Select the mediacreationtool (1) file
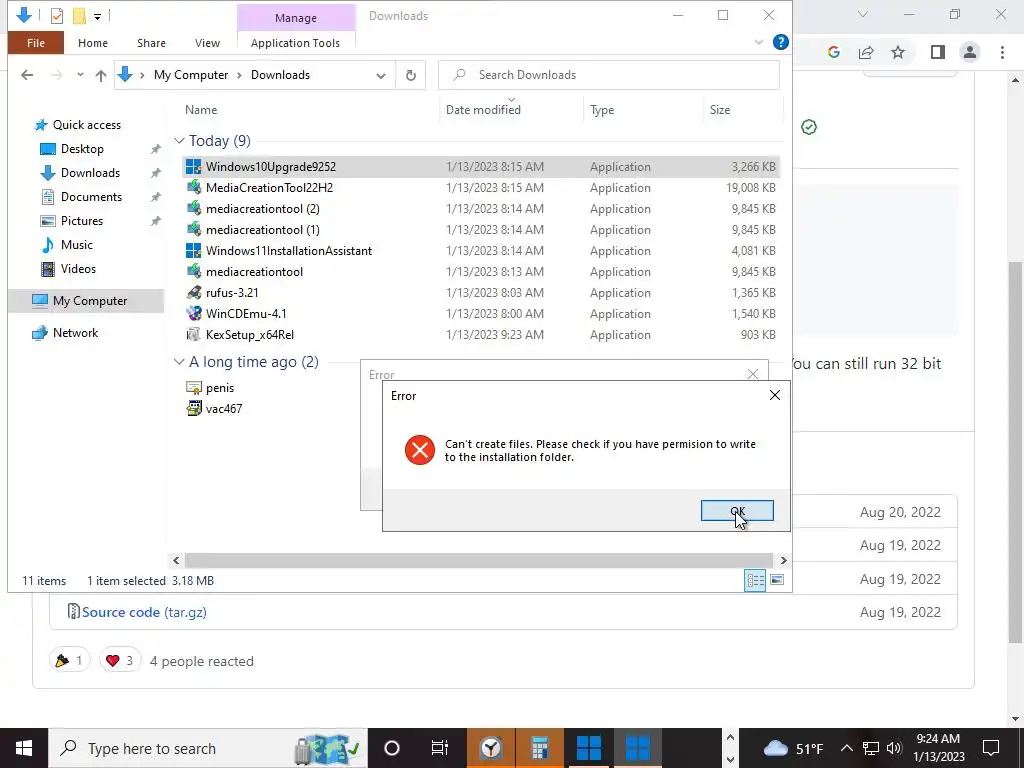Viewport: 1024px width, 768px height. (263, 230)
